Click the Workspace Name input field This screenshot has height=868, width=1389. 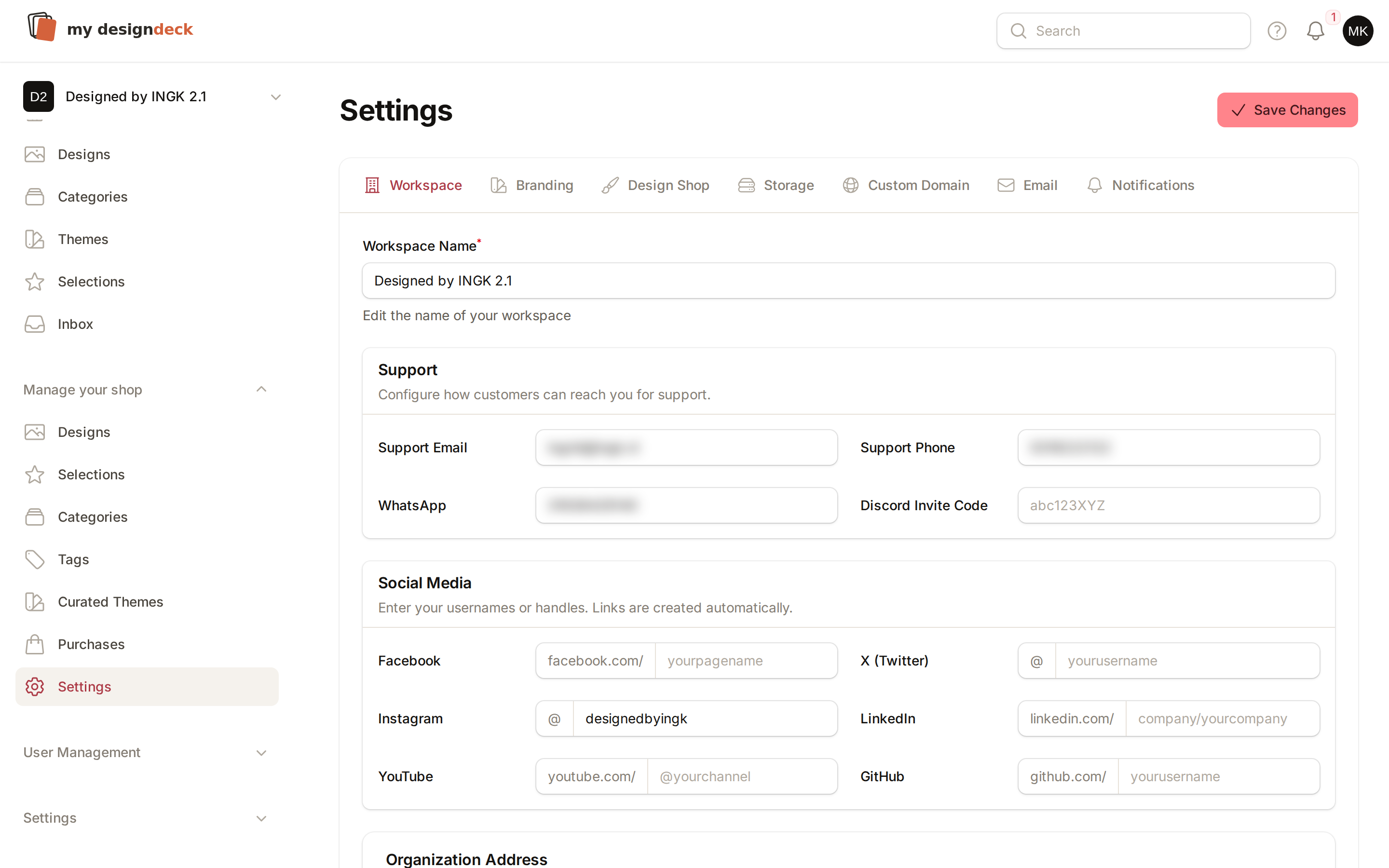click(848, 281)
